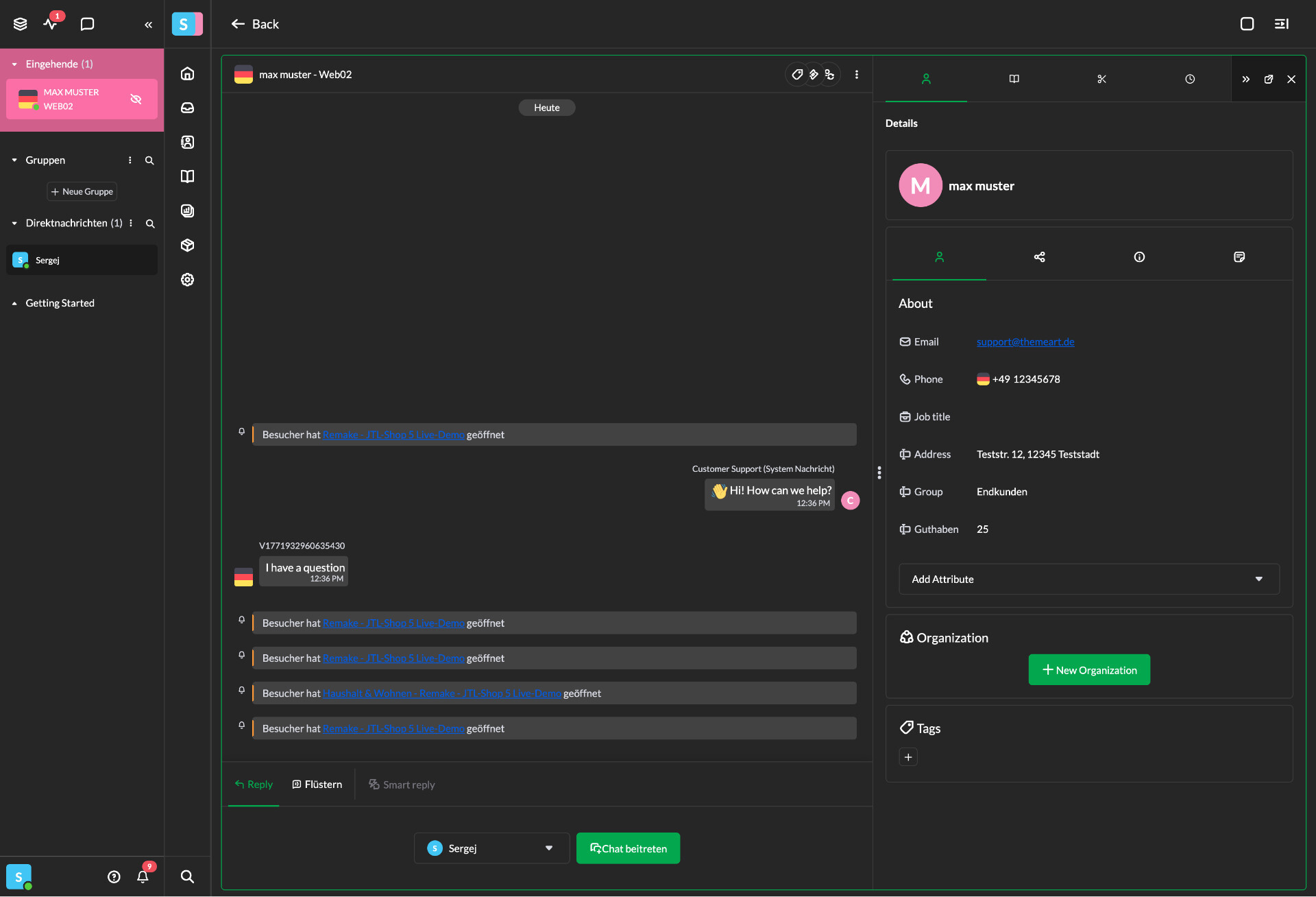Click the tag icon in chat header
This screenshot has width=1316, height=897.
[x=797, y=75]
